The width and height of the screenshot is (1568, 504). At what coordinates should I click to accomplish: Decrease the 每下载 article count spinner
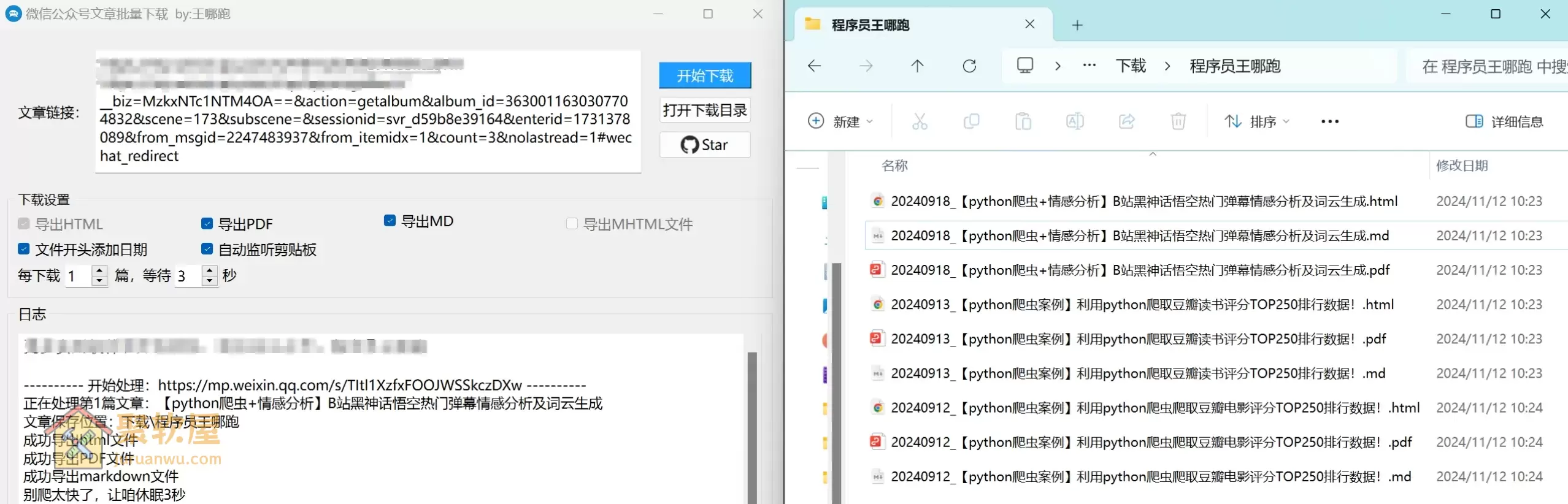click(99, 281)
